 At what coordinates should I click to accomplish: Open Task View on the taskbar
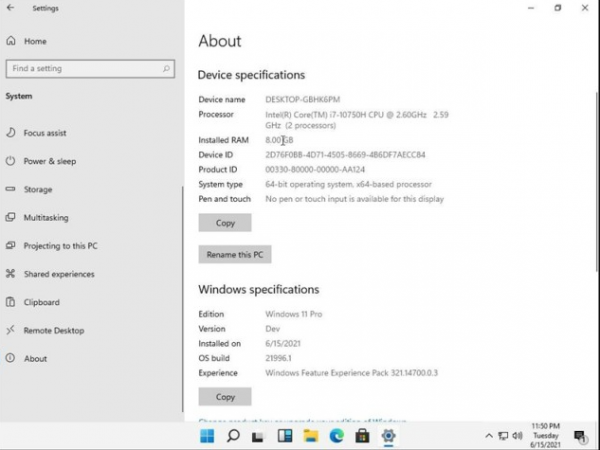[258, 436]
